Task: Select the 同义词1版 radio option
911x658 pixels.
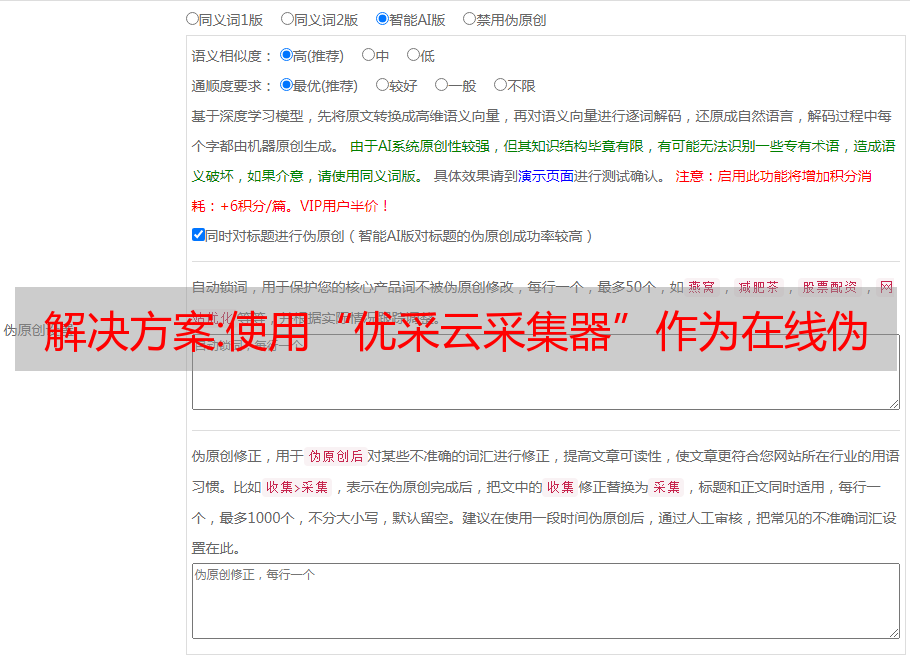Action: click(192, 19)
